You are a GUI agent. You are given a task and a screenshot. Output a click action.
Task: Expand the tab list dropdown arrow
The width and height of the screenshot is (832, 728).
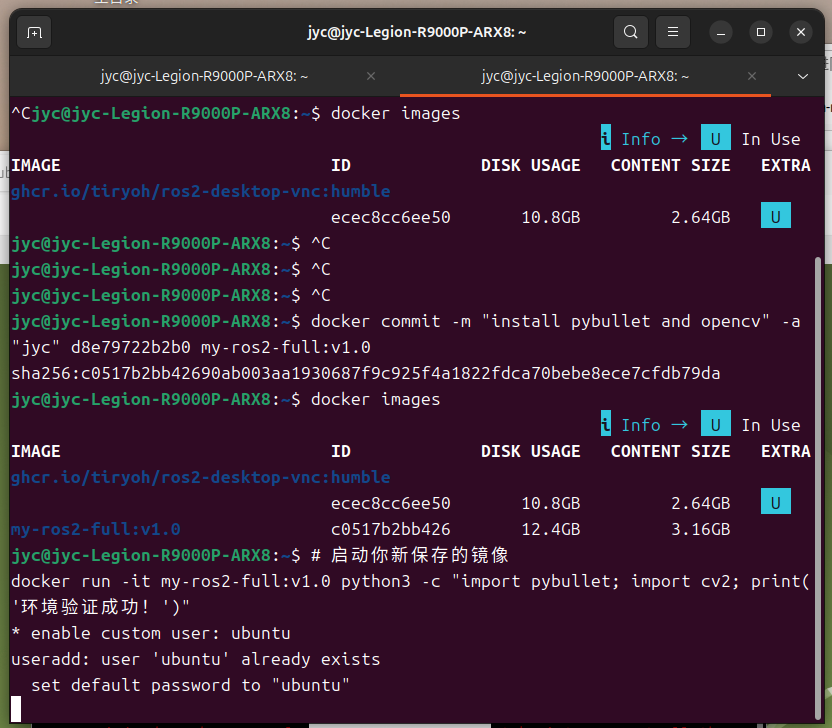(803, 76)
